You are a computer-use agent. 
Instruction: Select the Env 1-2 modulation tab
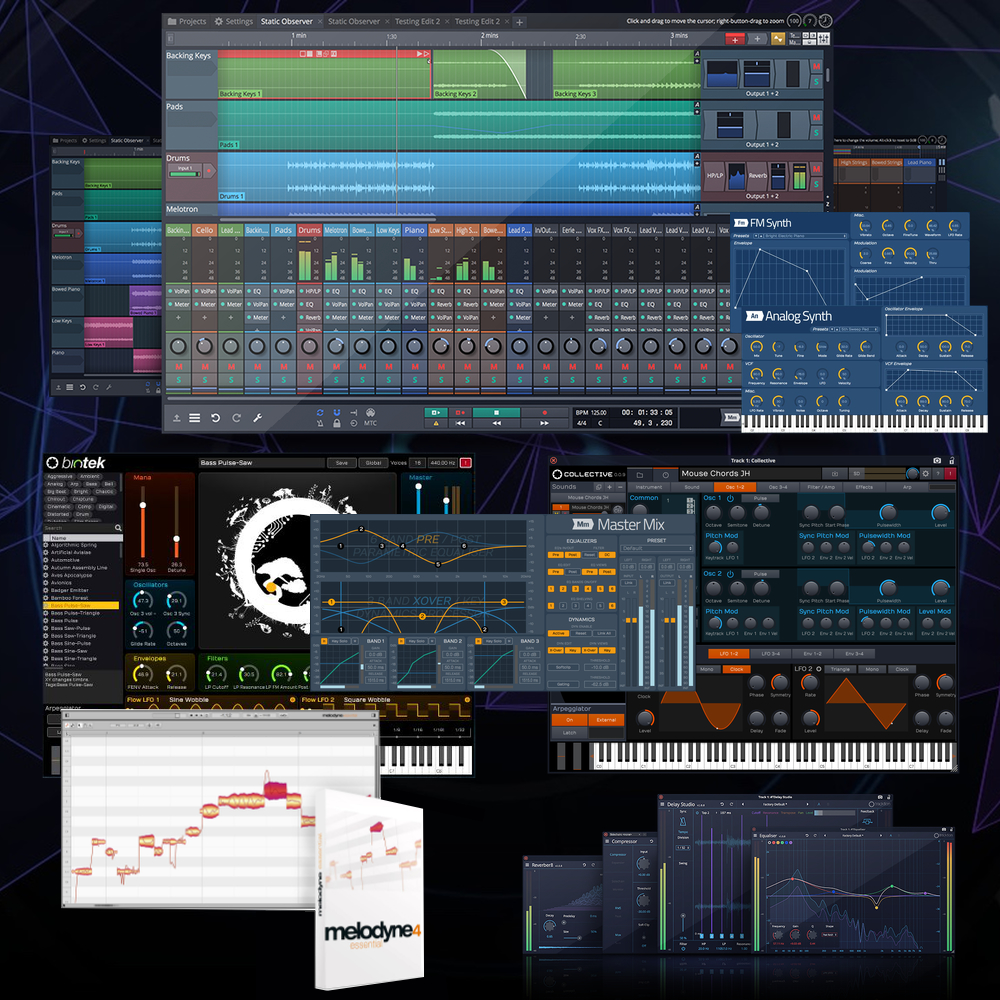(x=812, y=654)
